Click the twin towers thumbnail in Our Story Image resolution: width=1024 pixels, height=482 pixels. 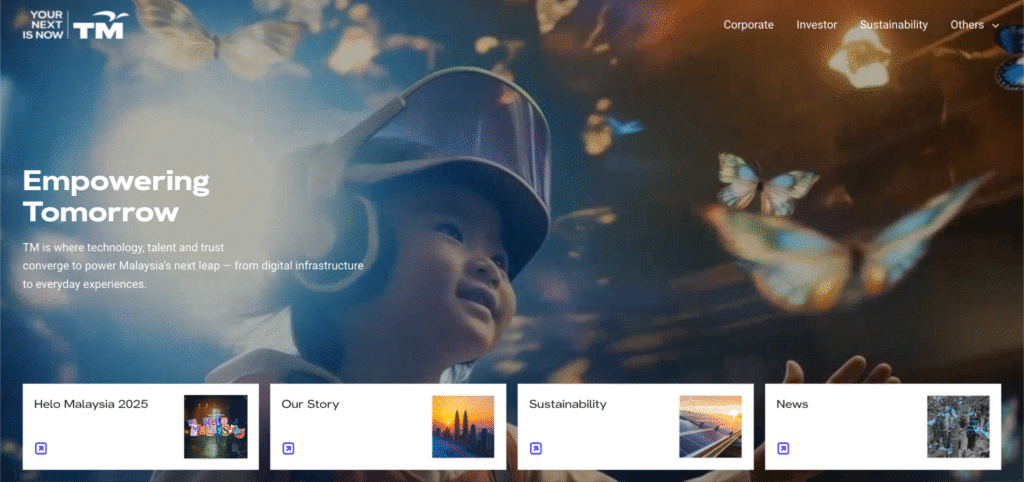(463, 427)
